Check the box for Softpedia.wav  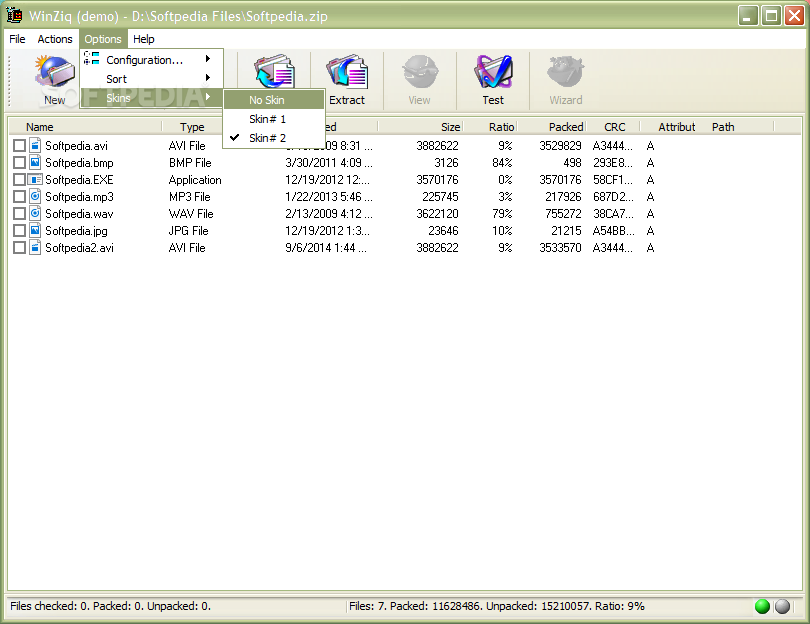click(x=19, y=214)
